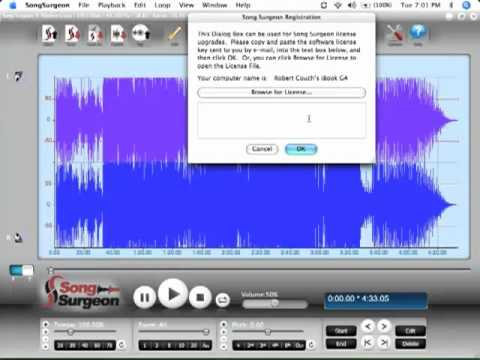Stop the song playback

200,297
